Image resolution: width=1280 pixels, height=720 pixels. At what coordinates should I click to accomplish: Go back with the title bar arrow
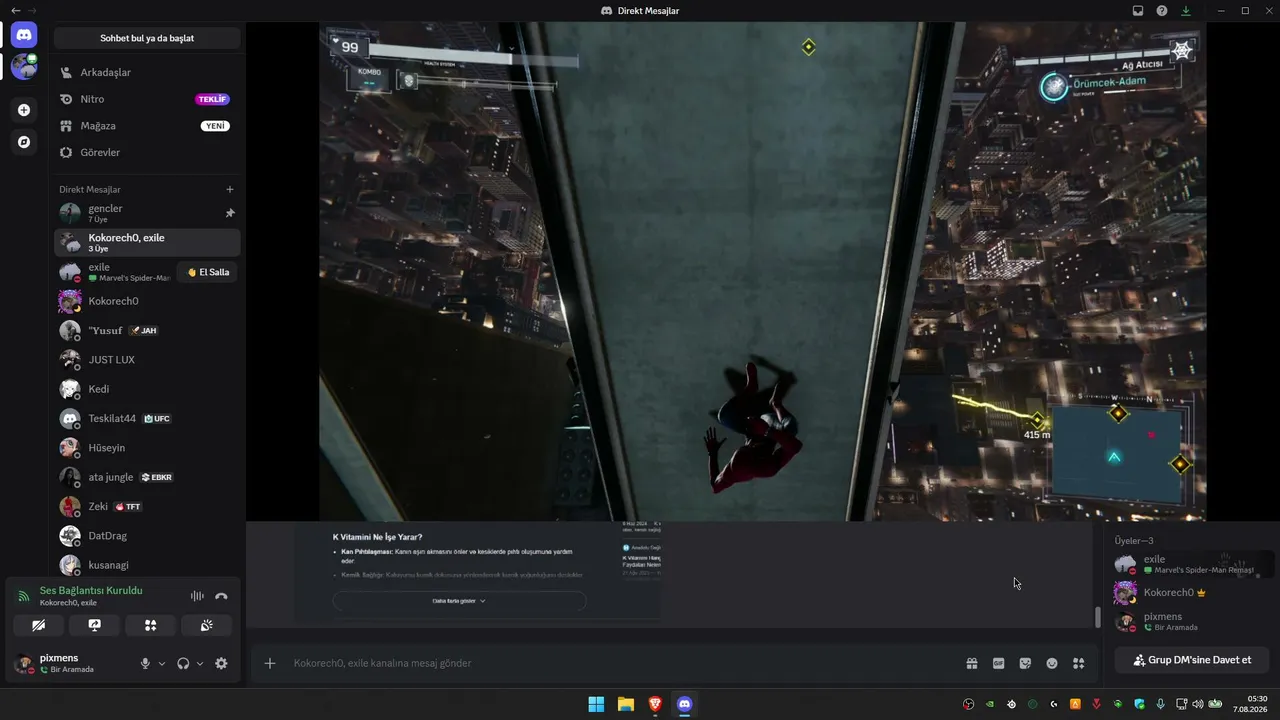(x=15, y=11)
